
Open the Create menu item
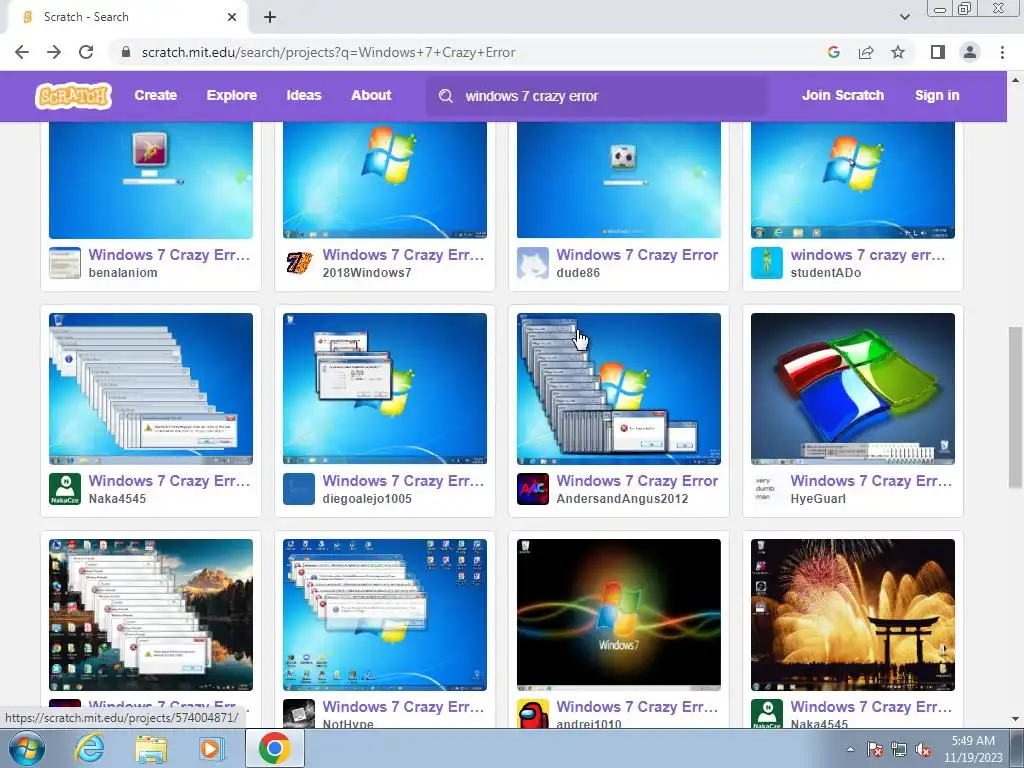point(155,95)
